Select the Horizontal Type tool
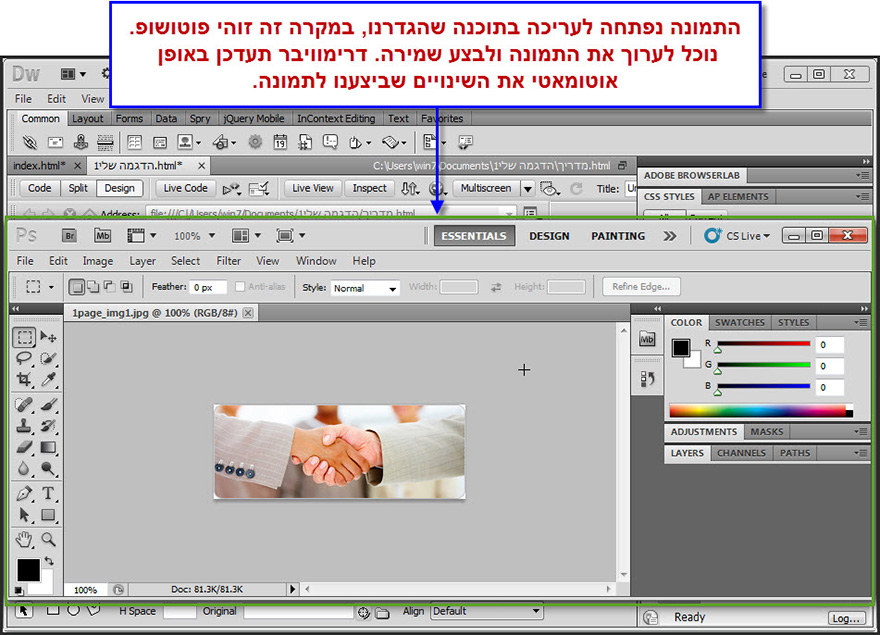 48,494
